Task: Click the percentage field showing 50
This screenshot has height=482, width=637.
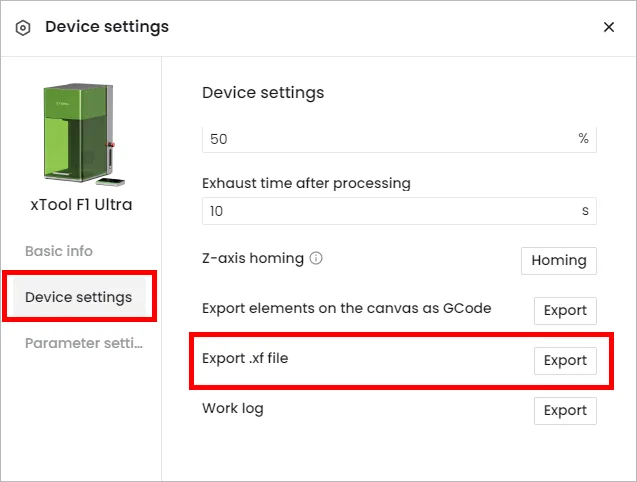Action: click(399, 139)
